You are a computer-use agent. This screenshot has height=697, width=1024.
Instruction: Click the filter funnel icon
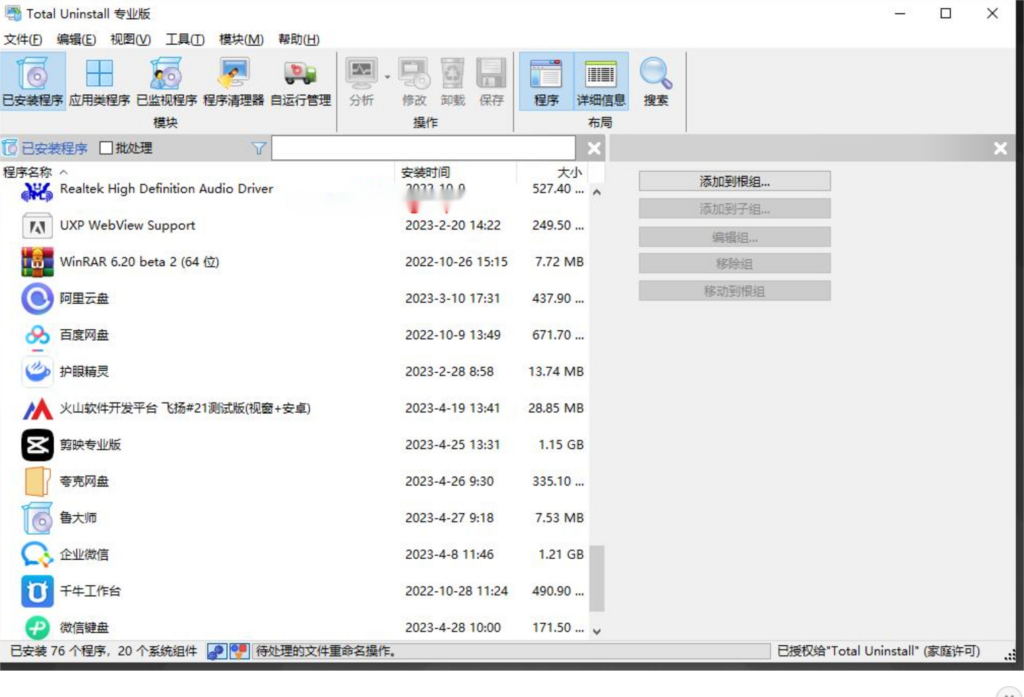(259, 148)
